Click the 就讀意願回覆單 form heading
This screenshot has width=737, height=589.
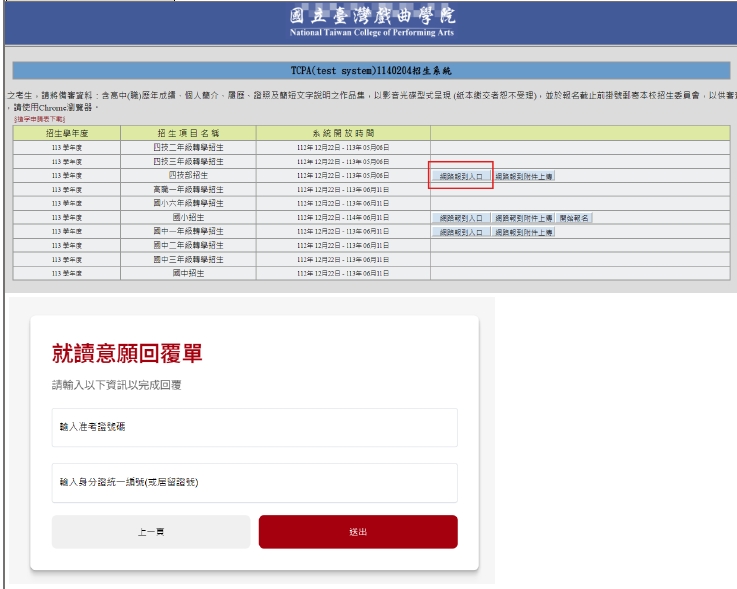(127, 354)
